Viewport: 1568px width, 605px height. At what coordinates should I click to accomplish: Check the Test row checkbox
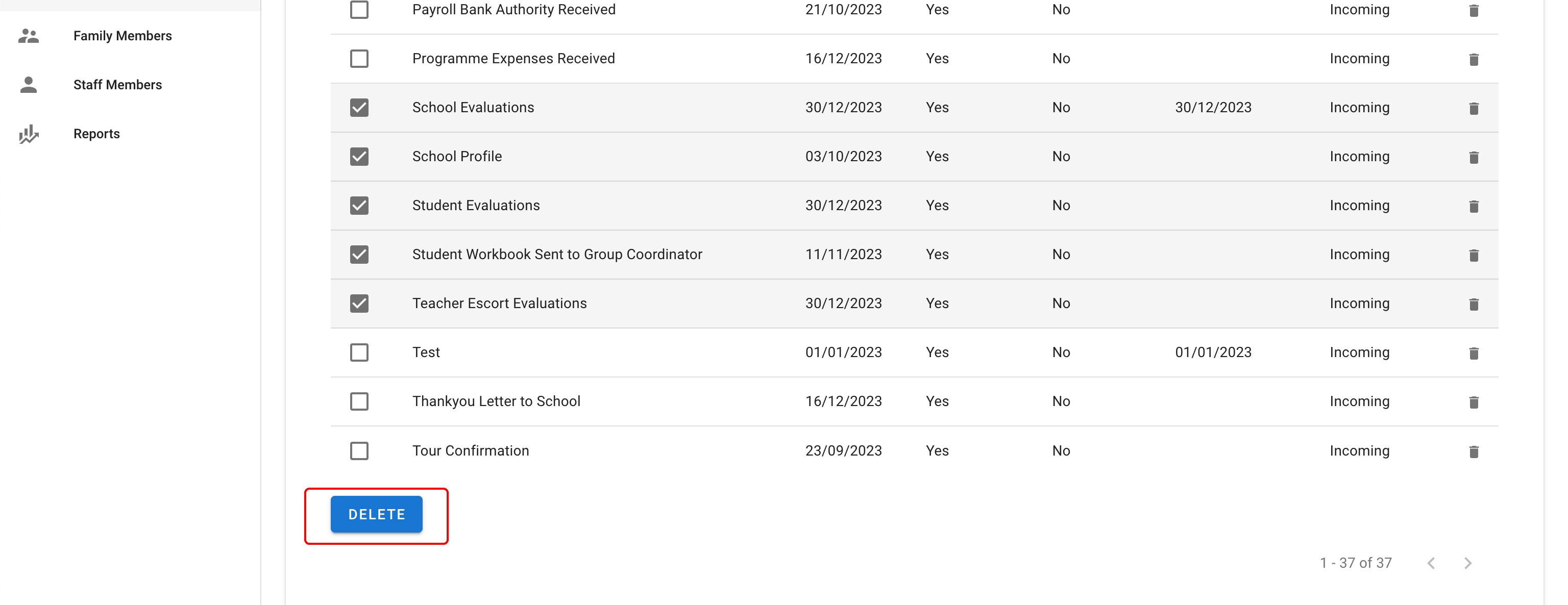pos(359,352)
